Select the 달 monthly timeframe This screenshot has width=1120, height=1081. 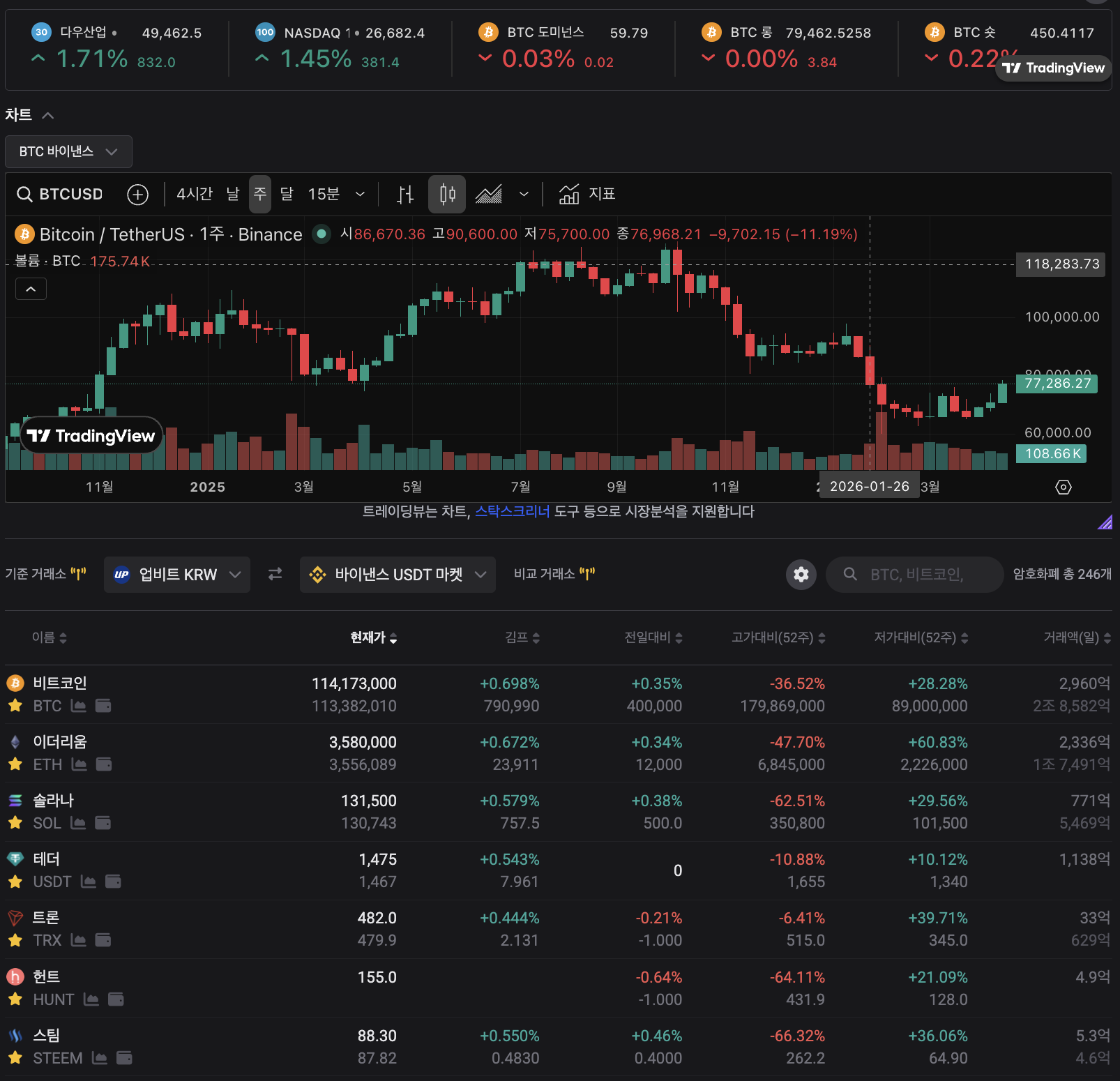(287, 194)
